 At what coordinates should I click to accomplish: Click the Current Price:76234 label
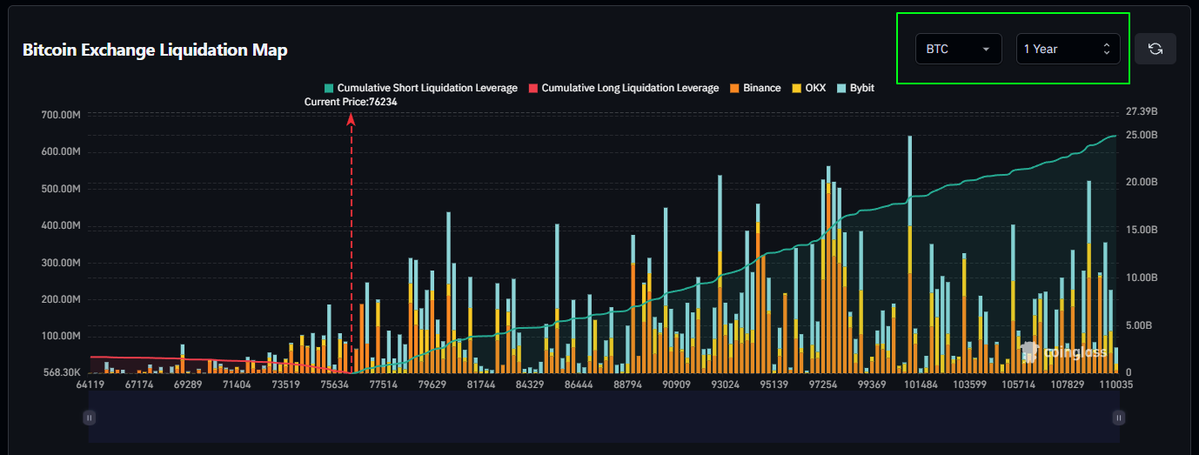[351, 102]
